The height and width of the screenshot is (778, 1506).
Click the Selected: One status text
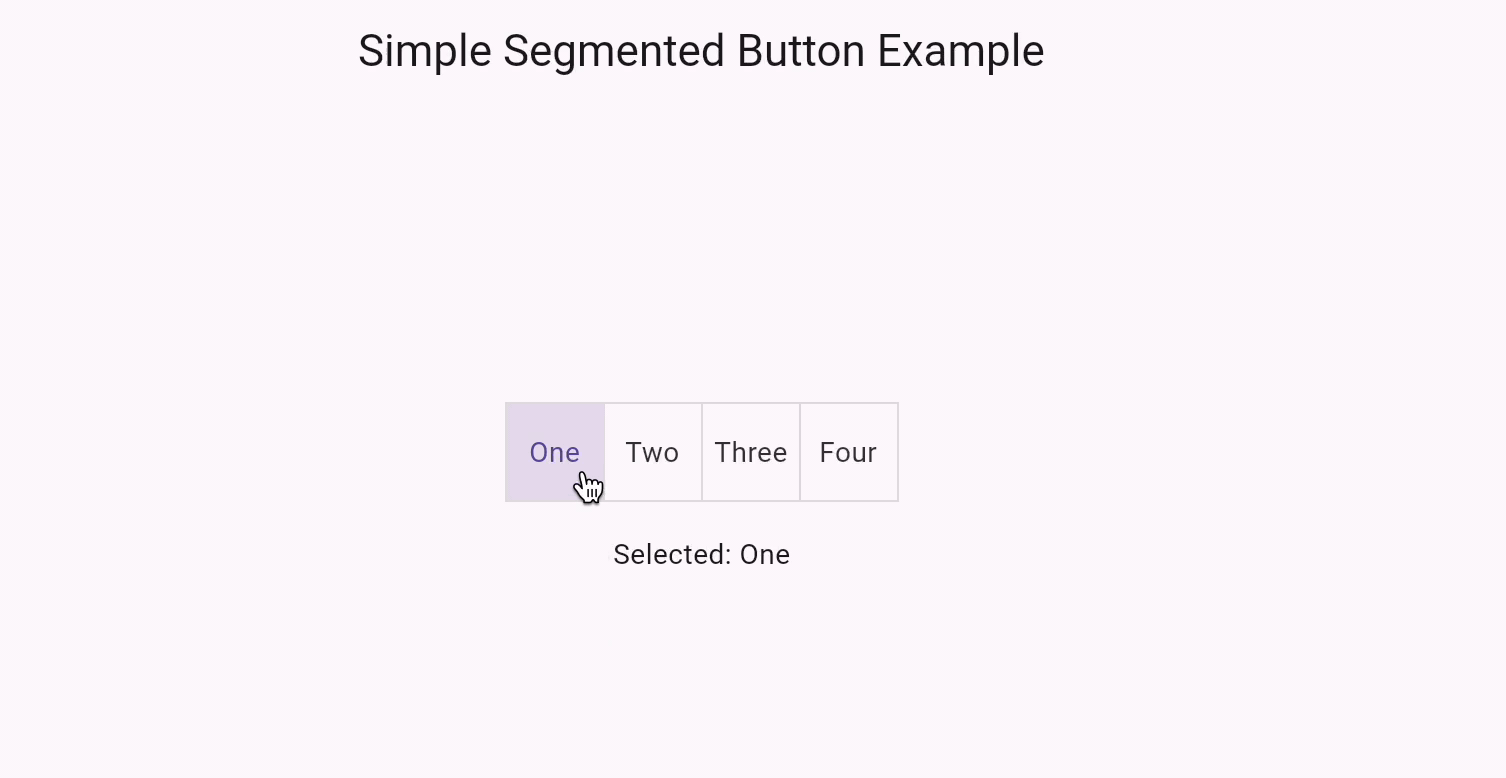701,555
